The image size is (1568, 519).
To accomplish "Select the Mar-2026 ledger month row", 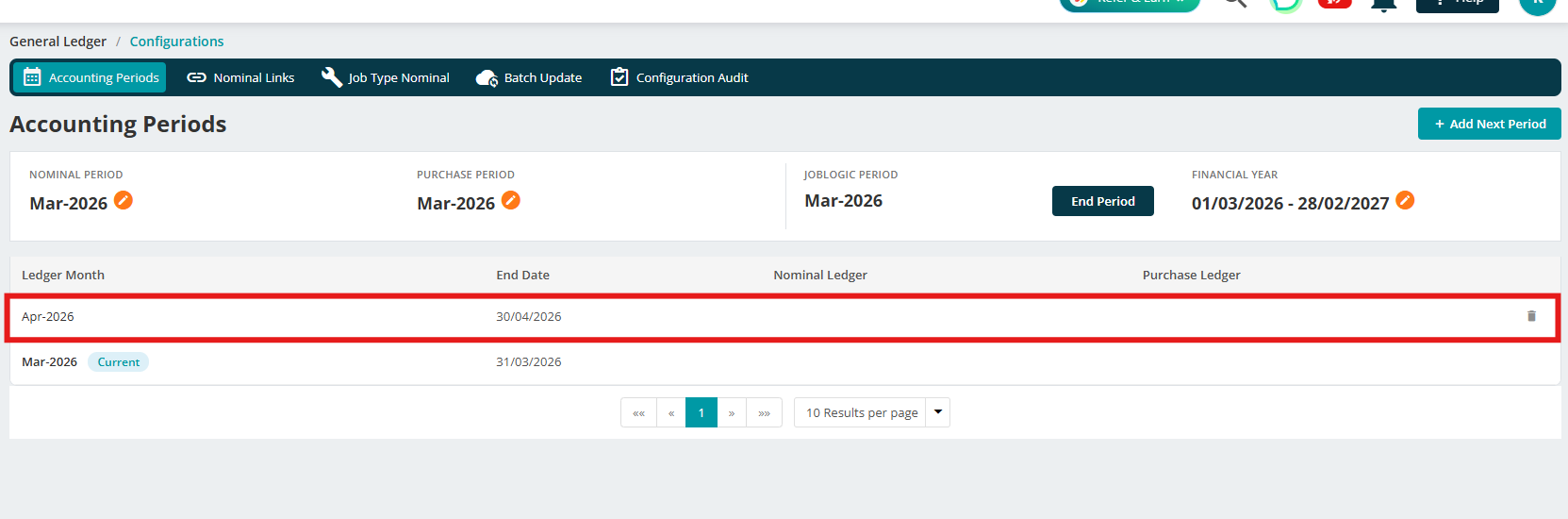I will pos(784,361).
